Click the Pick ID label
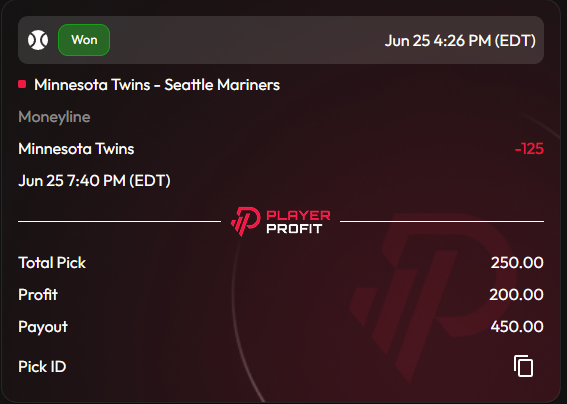567x404 pixels. [x=42, y=366]
